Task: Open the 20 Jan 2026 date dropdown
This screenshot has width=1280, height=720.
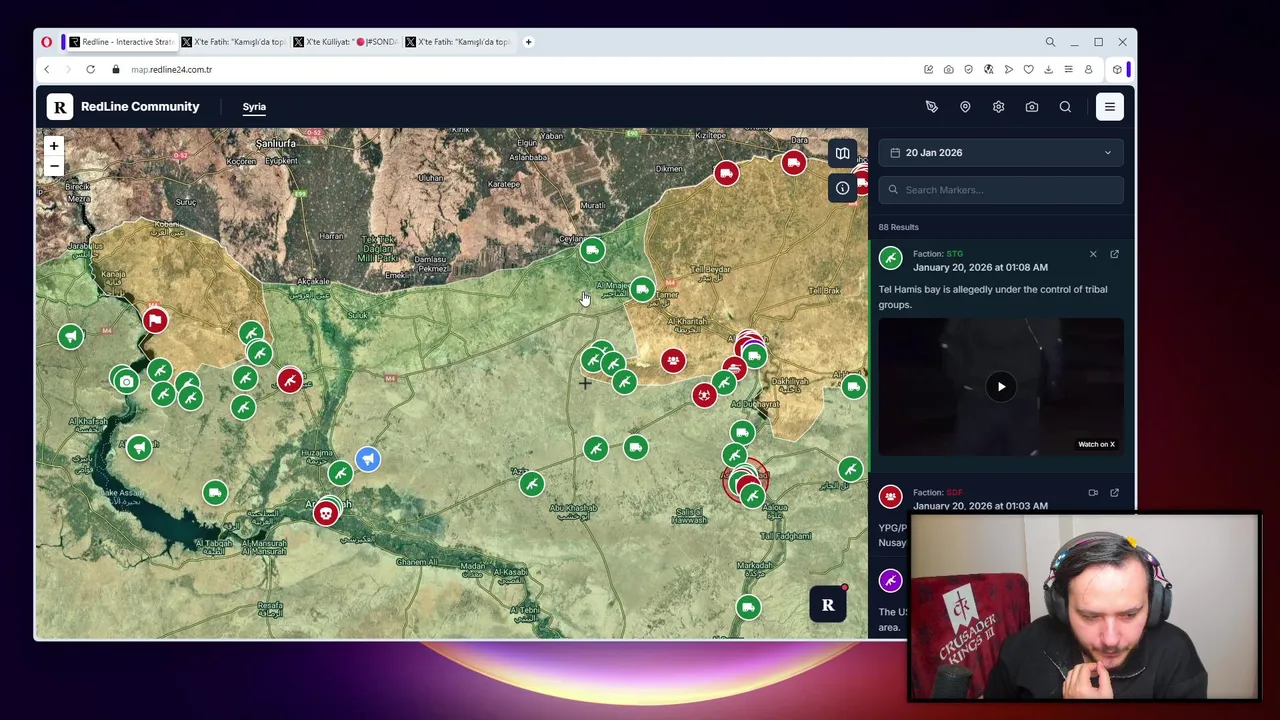Action: coord(1001,153)
